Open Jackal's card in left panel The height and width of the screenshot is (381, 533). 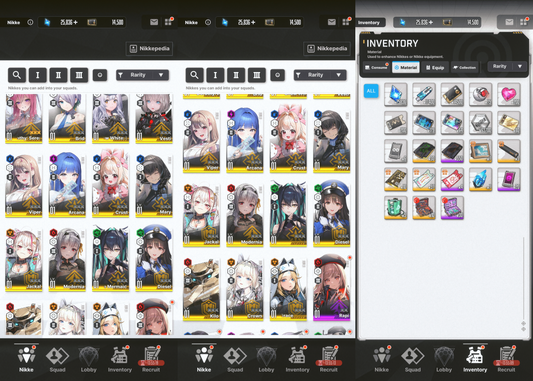pyautogui.click(x=23, y=260)
